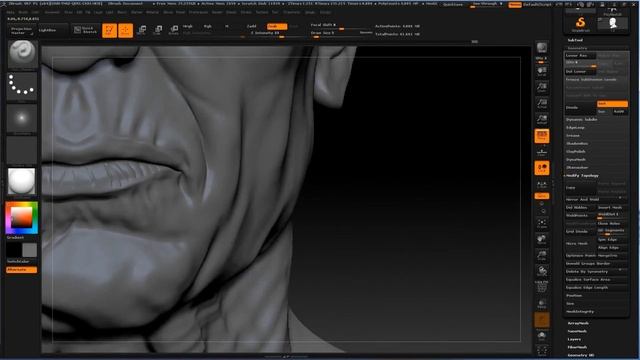Click the Projection Master button
640x360 pixels.
tap(21, 31)
